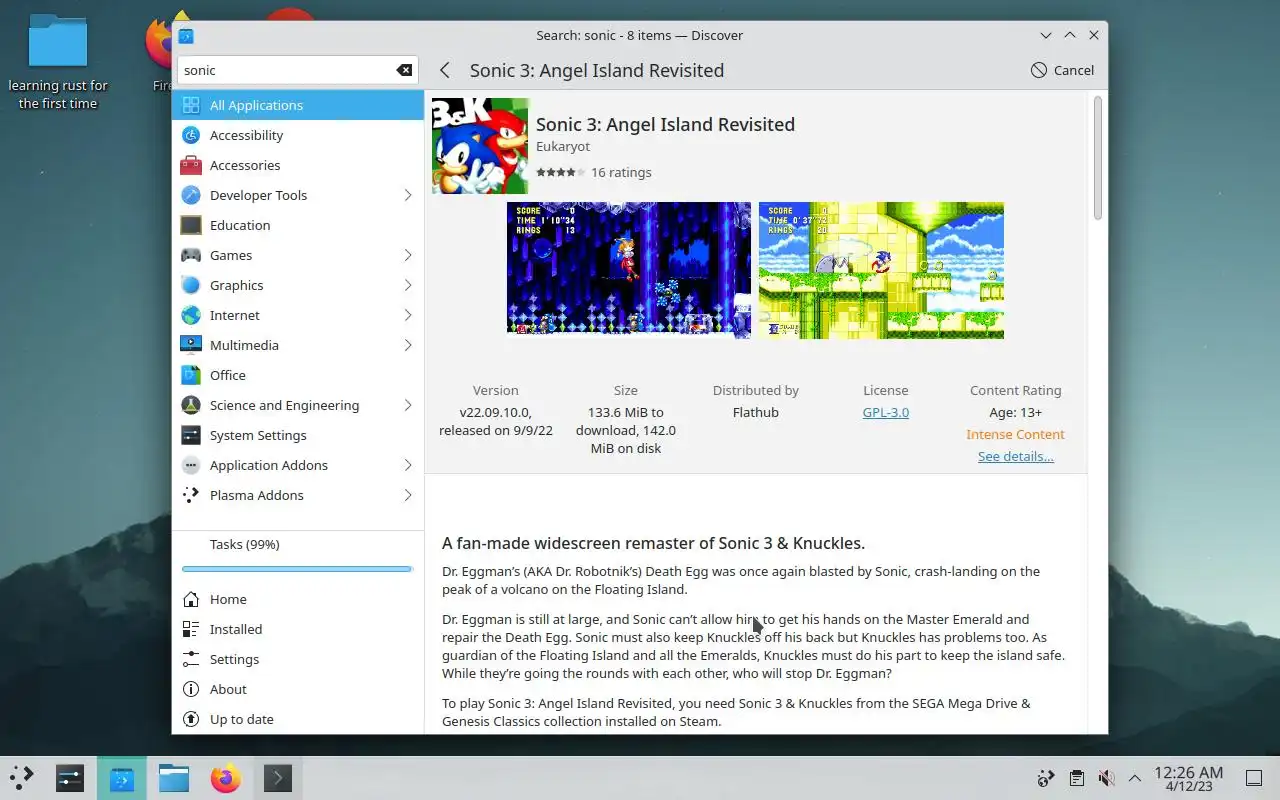Click the Plasma Addons icon
The image size is (1280, 800).
point(191,495)
